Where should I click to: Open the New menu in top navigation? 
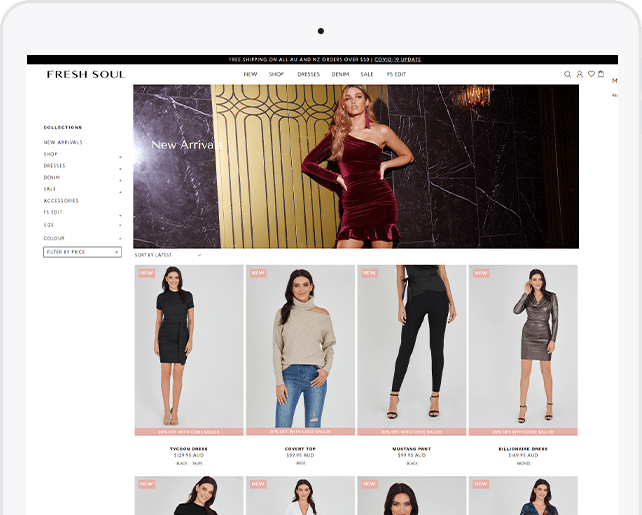[250, 75]
